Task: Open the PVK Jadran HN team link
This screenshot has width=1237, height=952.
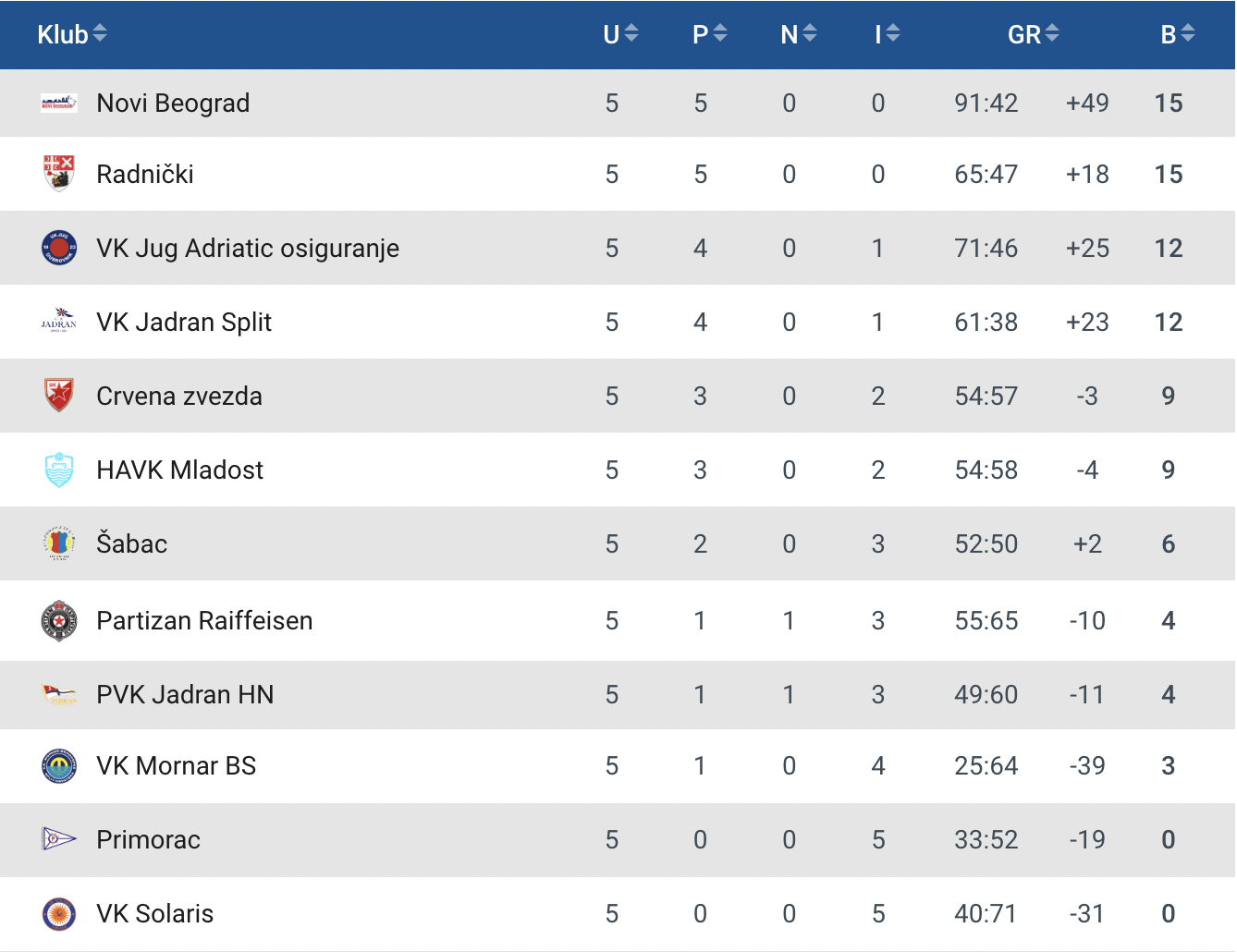Action: pyautogui.click(x=185, y=695)
